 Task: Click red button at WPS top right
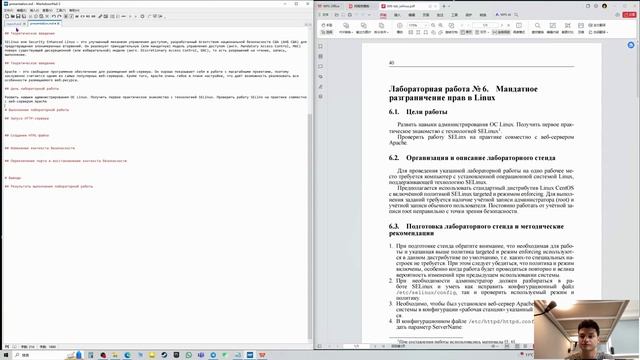click(629, 15)
